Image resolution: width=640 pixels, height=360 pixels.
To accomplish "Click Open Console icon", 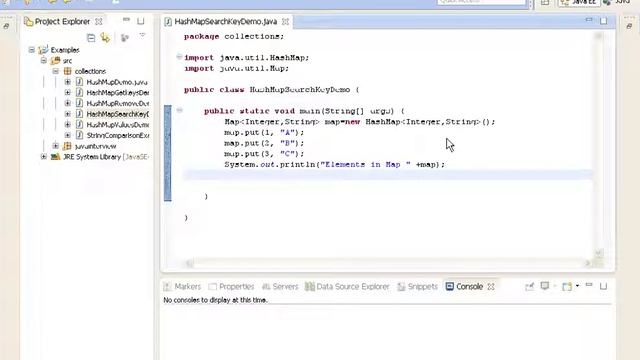I will tap(567, 287).
